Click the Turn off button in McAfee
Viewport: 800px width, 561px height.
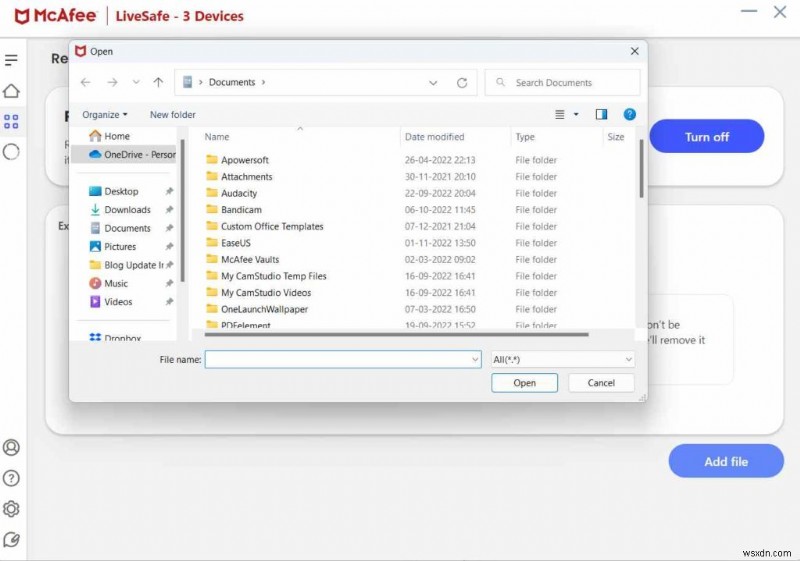click(x=707, y=136)
